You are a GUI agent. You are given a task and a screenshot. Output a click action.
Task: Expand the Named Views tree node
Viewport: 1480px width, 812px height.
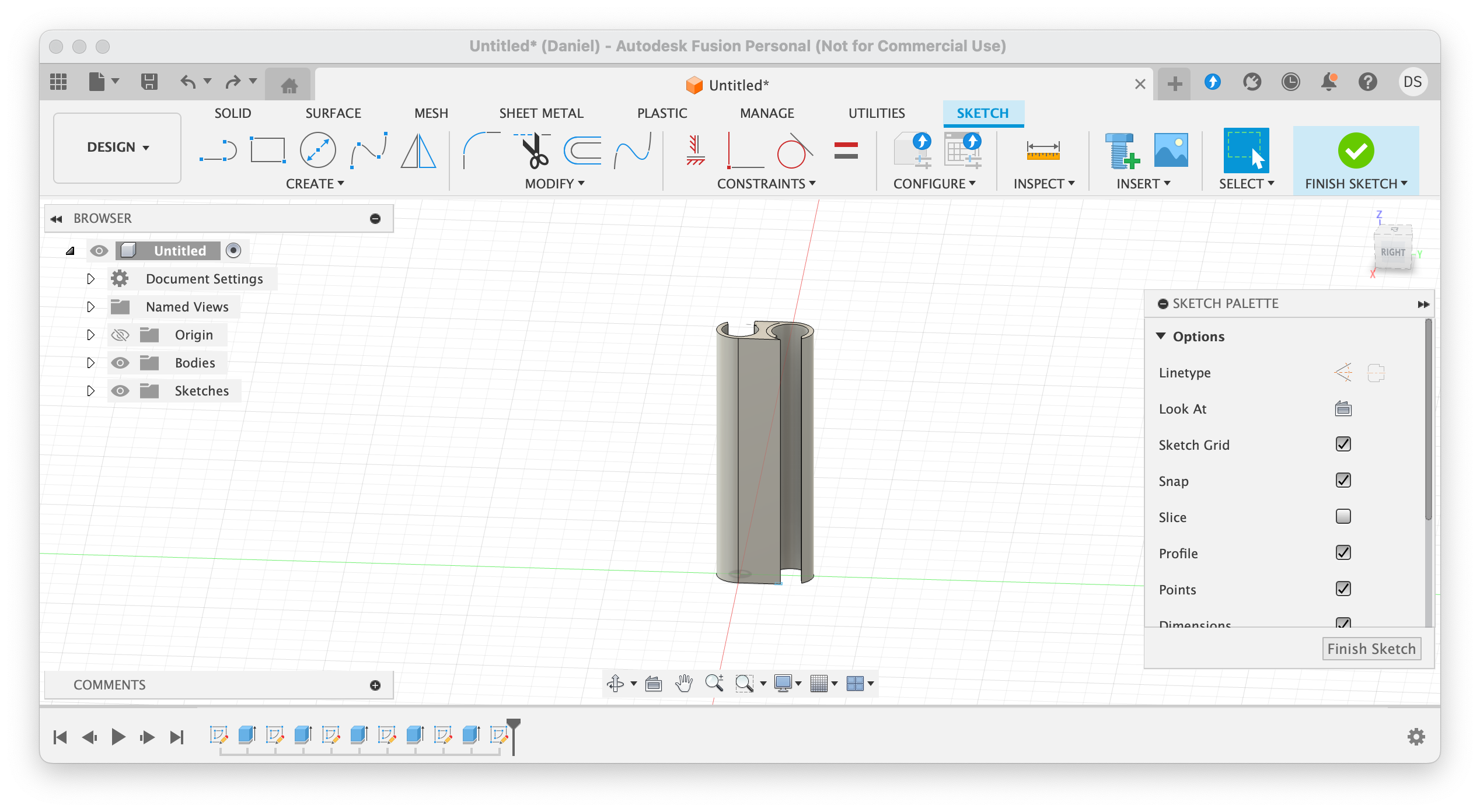coord(90,307)
